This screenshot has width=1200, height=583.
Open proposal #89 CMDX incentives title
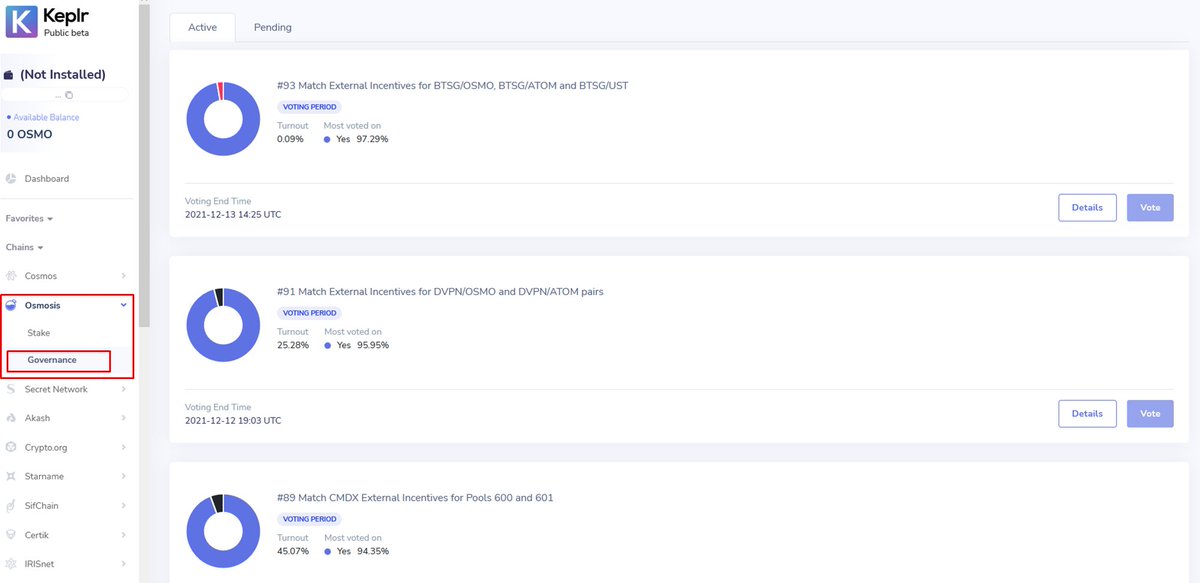pos(415,498)
